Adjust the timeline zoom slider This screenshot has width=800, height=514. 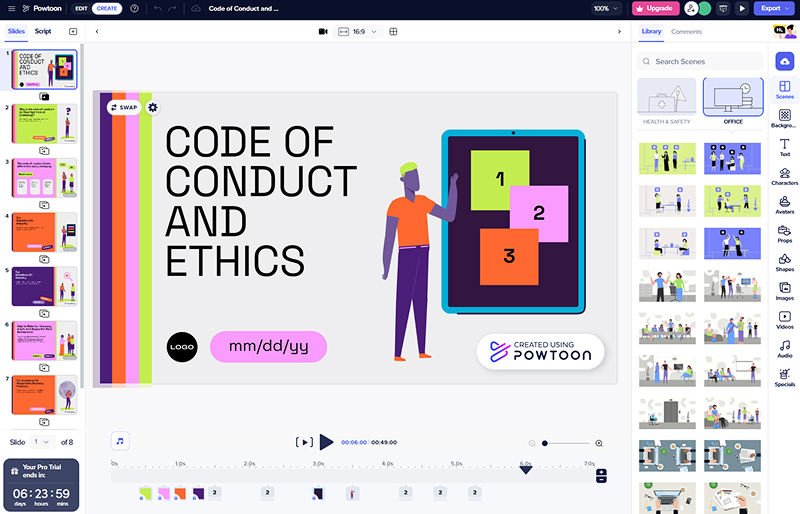[x=545, y=443]
